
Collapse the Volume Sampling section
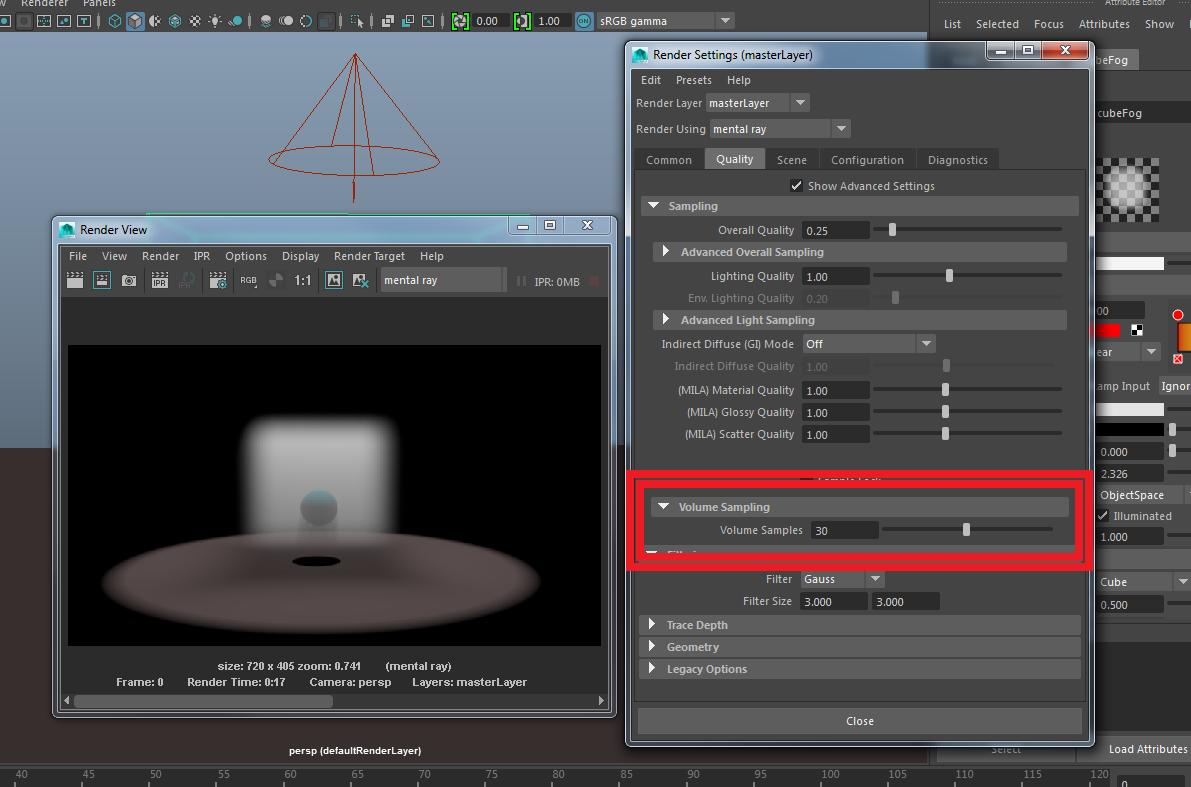point(663,507)
